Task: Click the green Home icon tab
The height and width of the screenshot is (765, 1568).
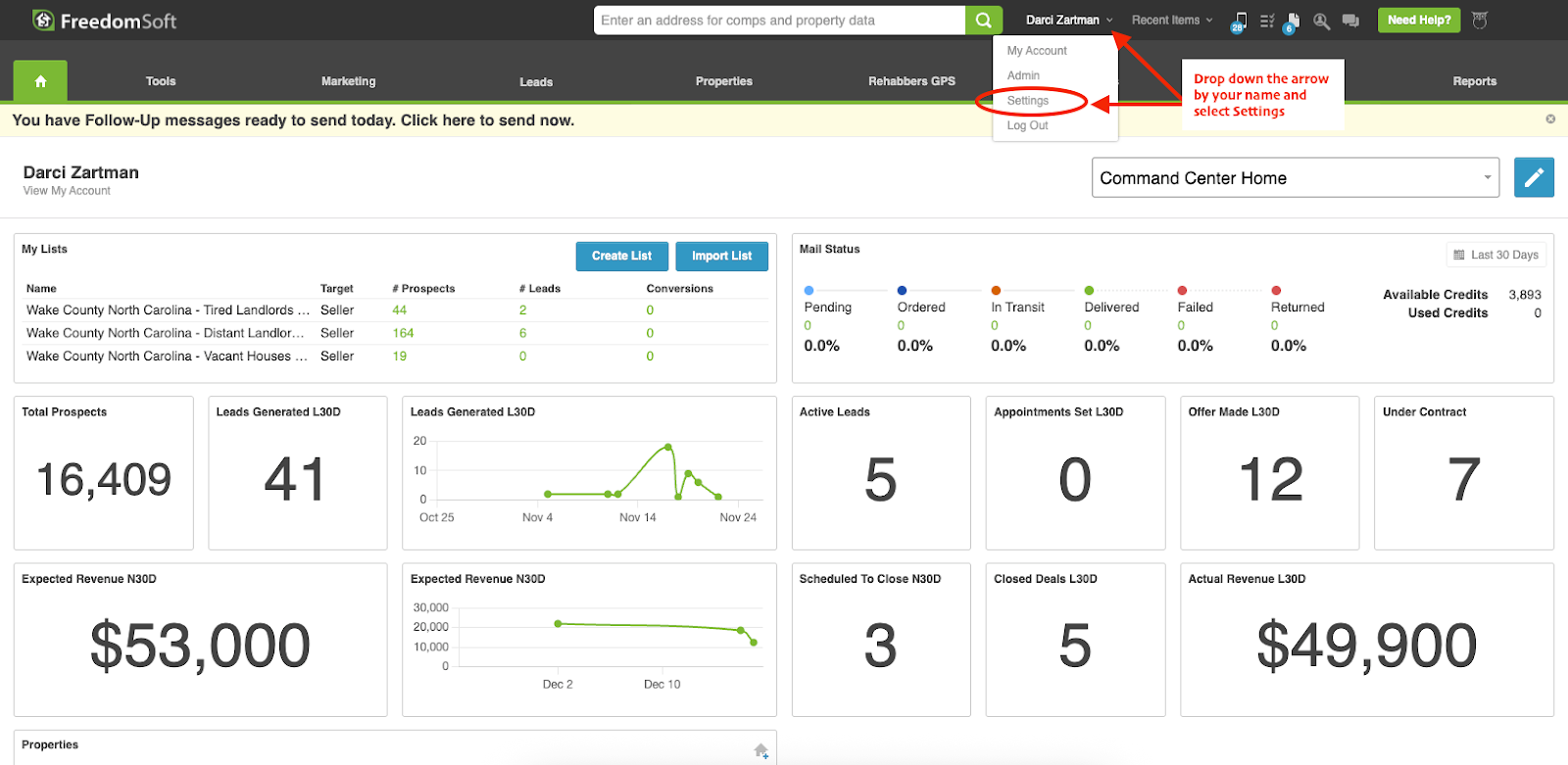Action: coord(40,81)
